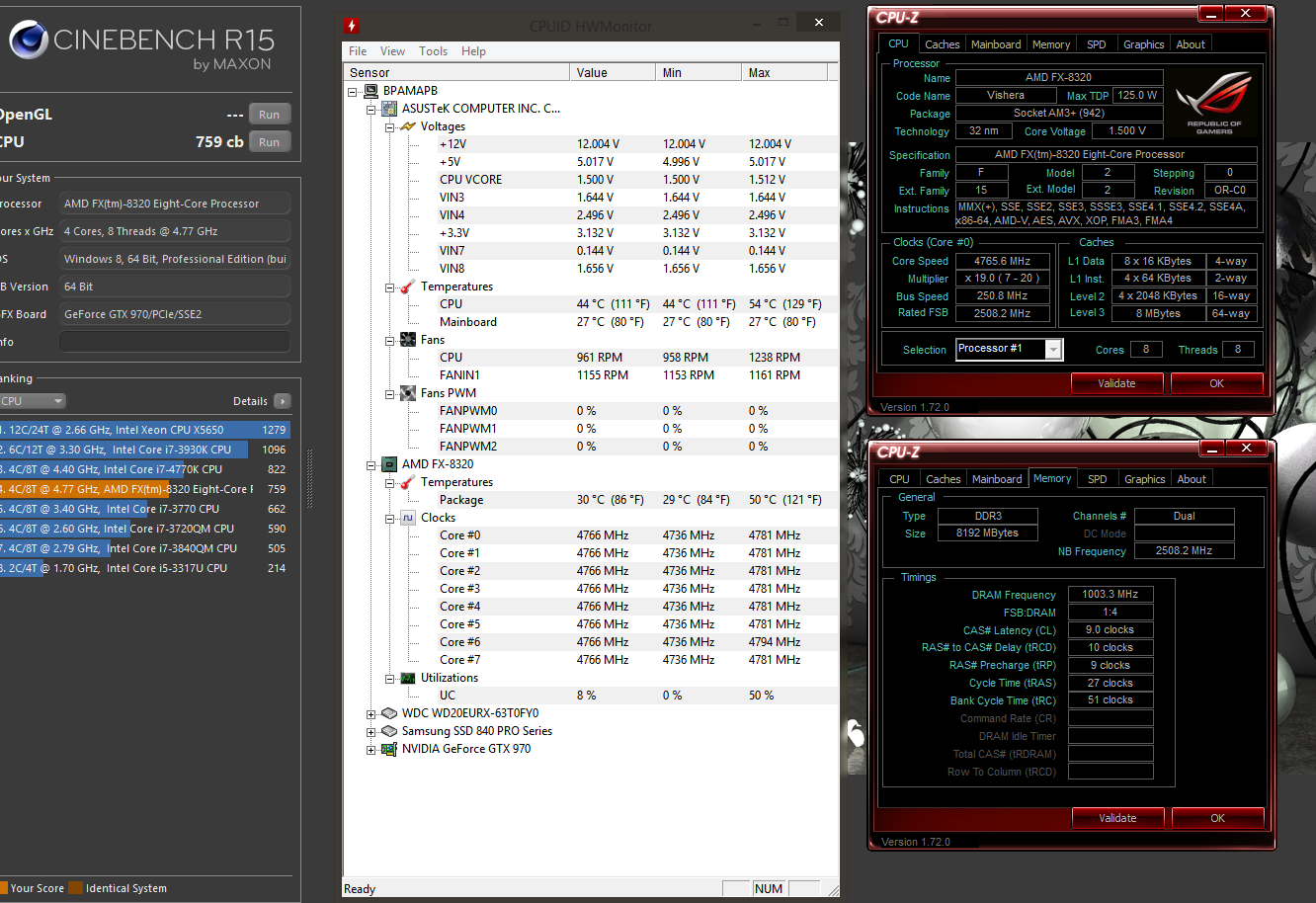Click the graphics card icon beside NVIDIA GeForce GTX 970
1316x903 pixels.
point(390,749)
